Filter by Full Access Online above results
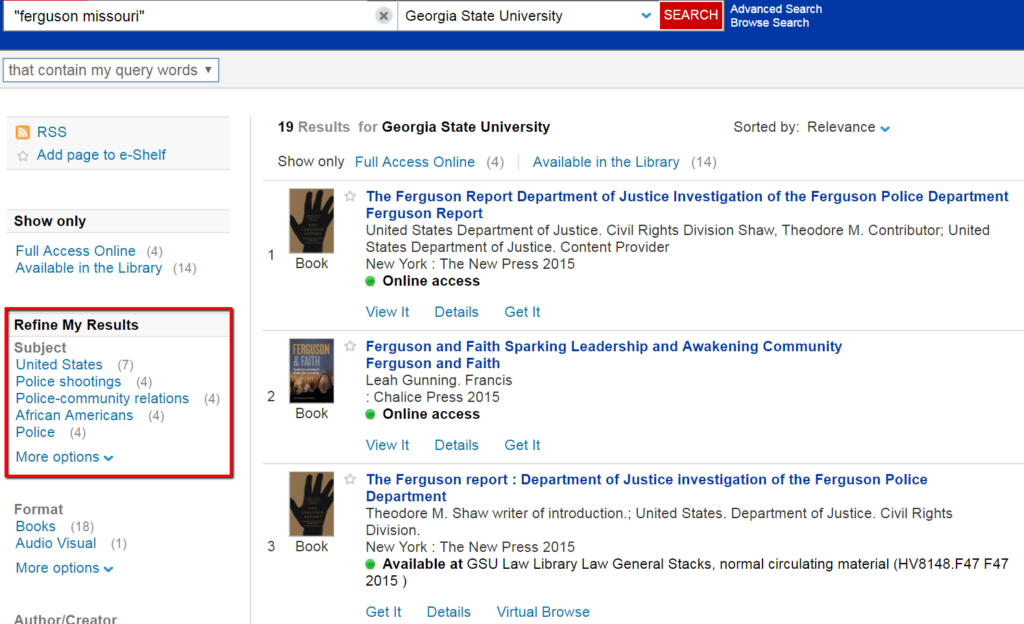 click(x=415, y=162)
